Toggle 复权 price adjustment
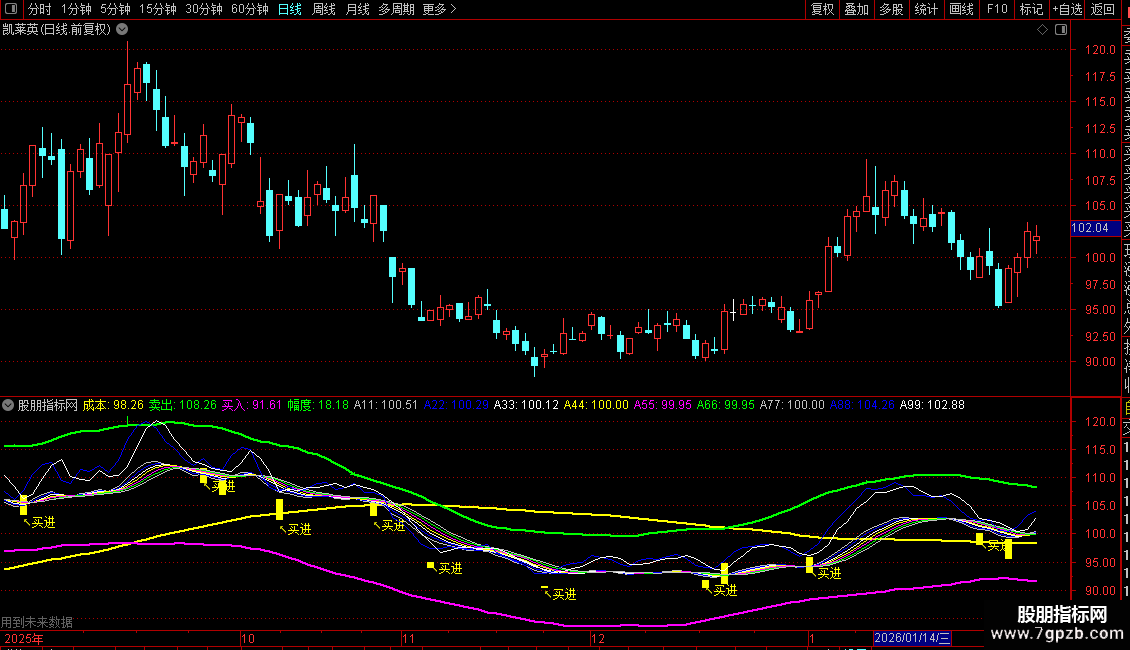The image size is (1130, 650). coord(822,9)
